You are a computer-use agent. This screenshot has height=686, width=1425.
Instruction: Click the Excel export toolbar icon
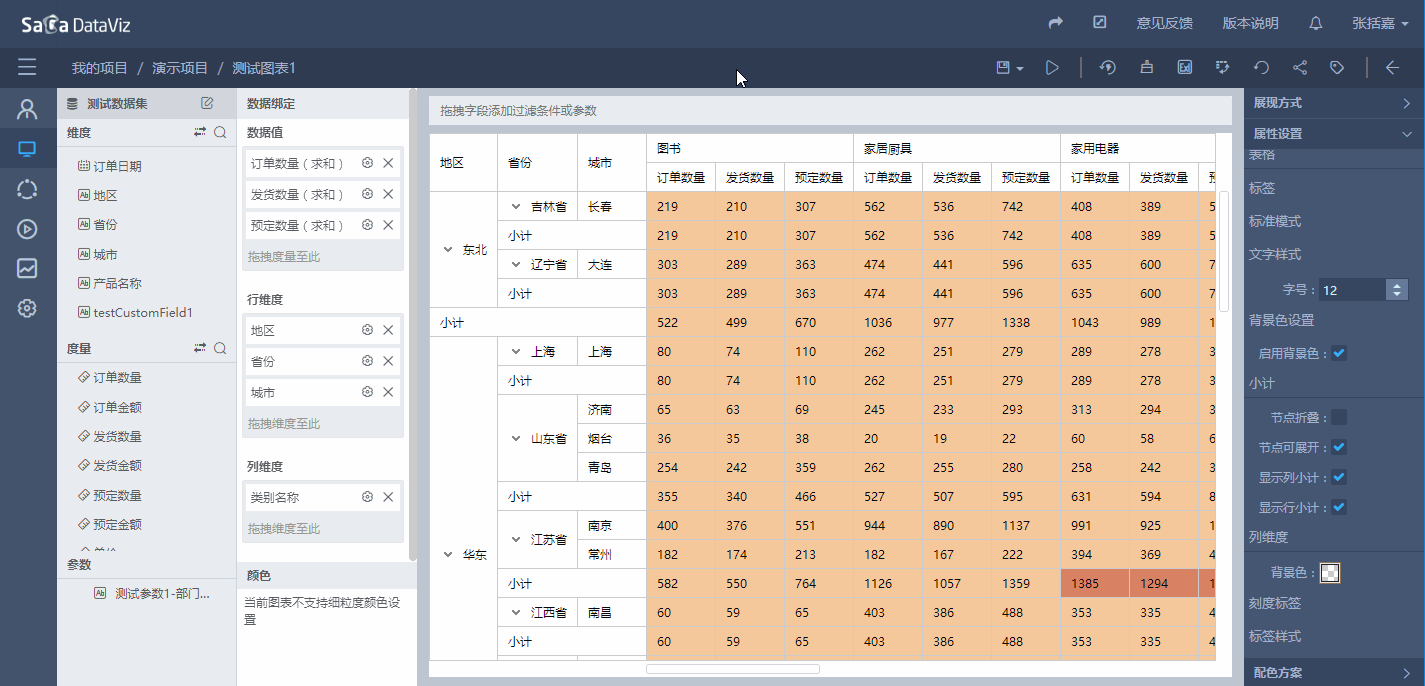coord(1185,67)
